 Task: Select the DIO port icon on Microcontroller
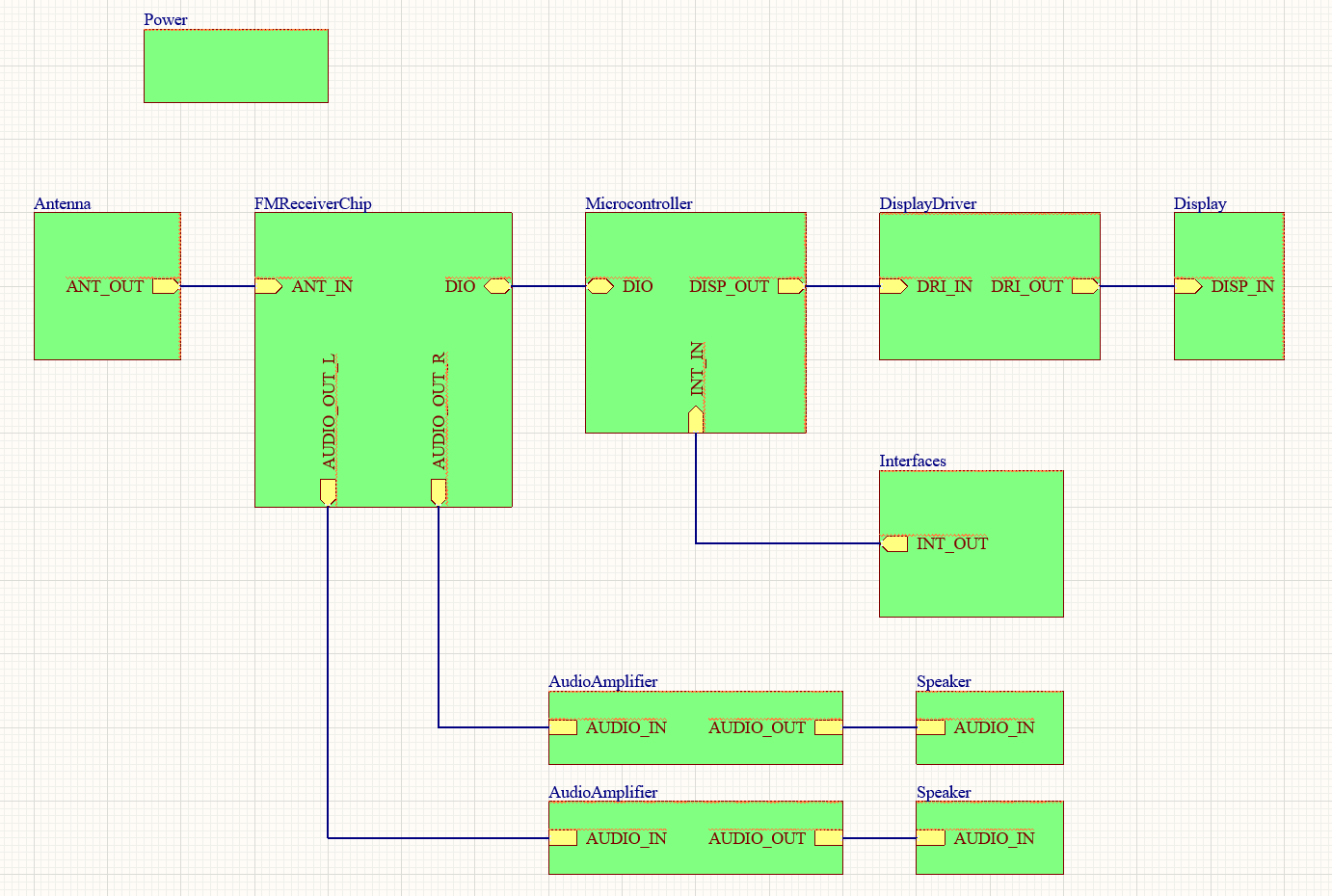tap(599, 286)
